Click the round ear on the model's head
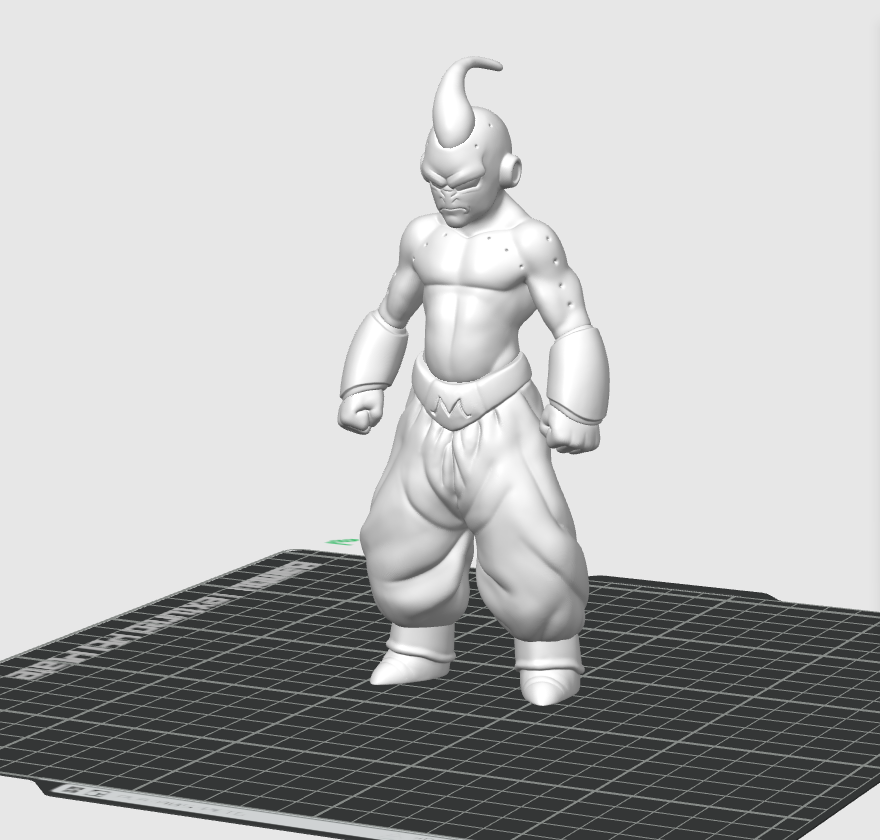The height and width of the screenshot is (840, 880). click(513, 168)
